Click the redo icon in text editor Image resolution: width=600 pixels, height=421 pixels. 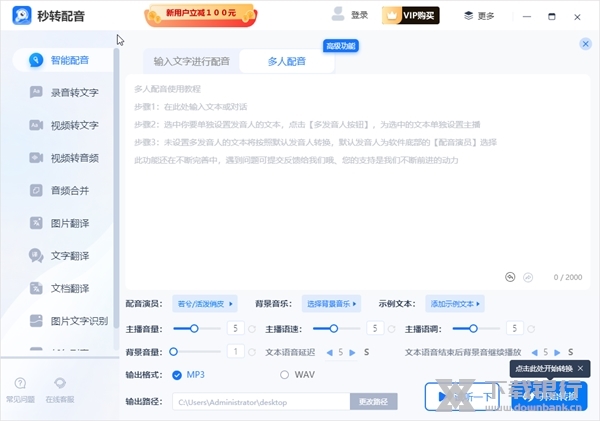[528, 277]
